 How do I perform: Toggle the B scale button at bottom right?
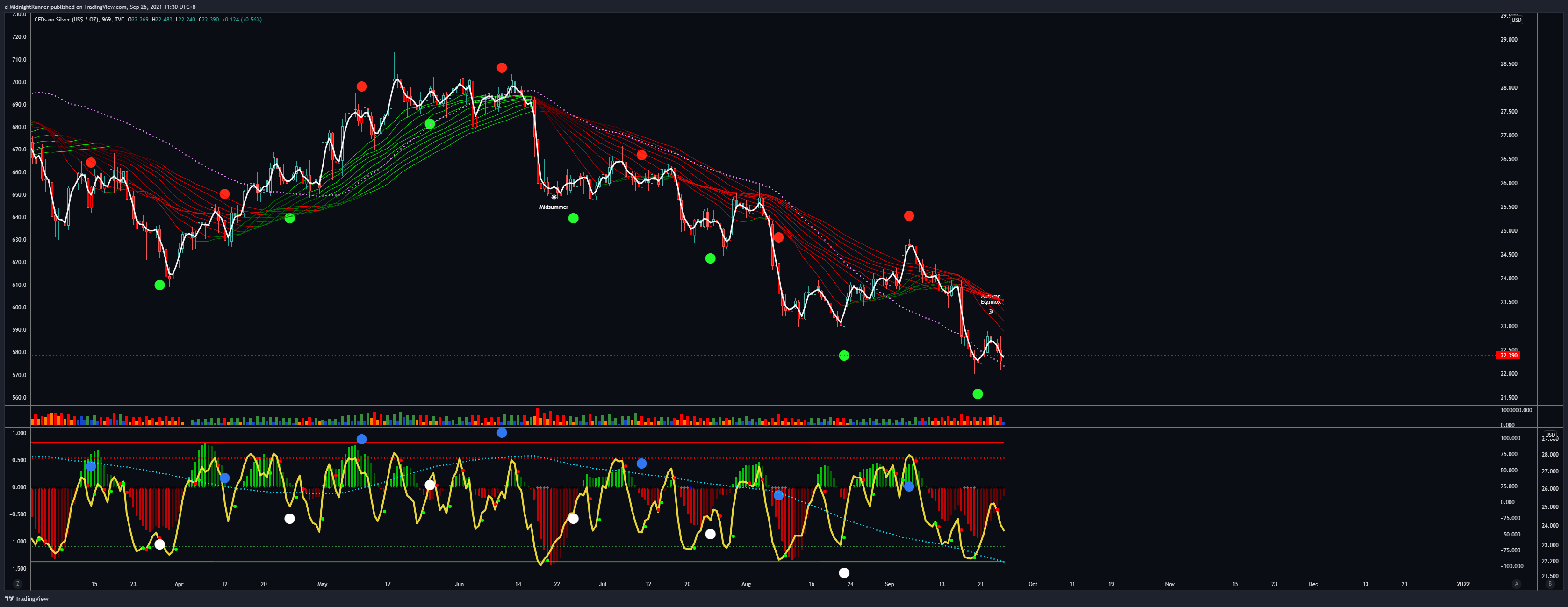pyautogui.click(x=1550, y=584)
